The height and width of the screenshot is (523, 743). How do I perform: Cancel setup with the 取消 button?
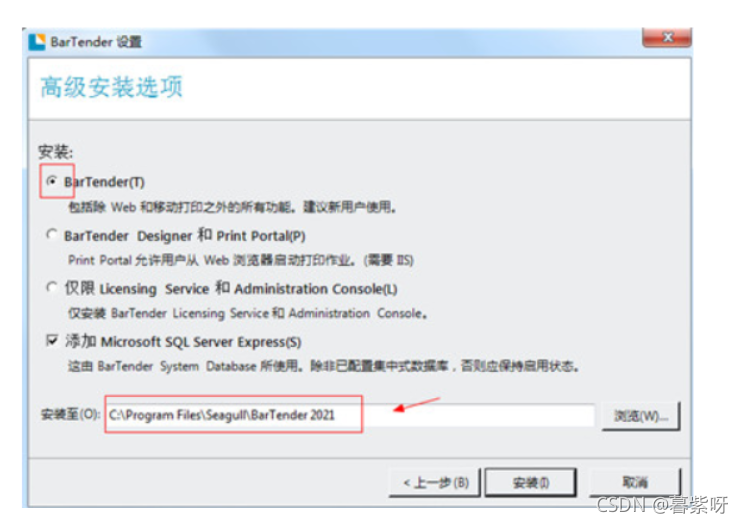pos(634,482)
